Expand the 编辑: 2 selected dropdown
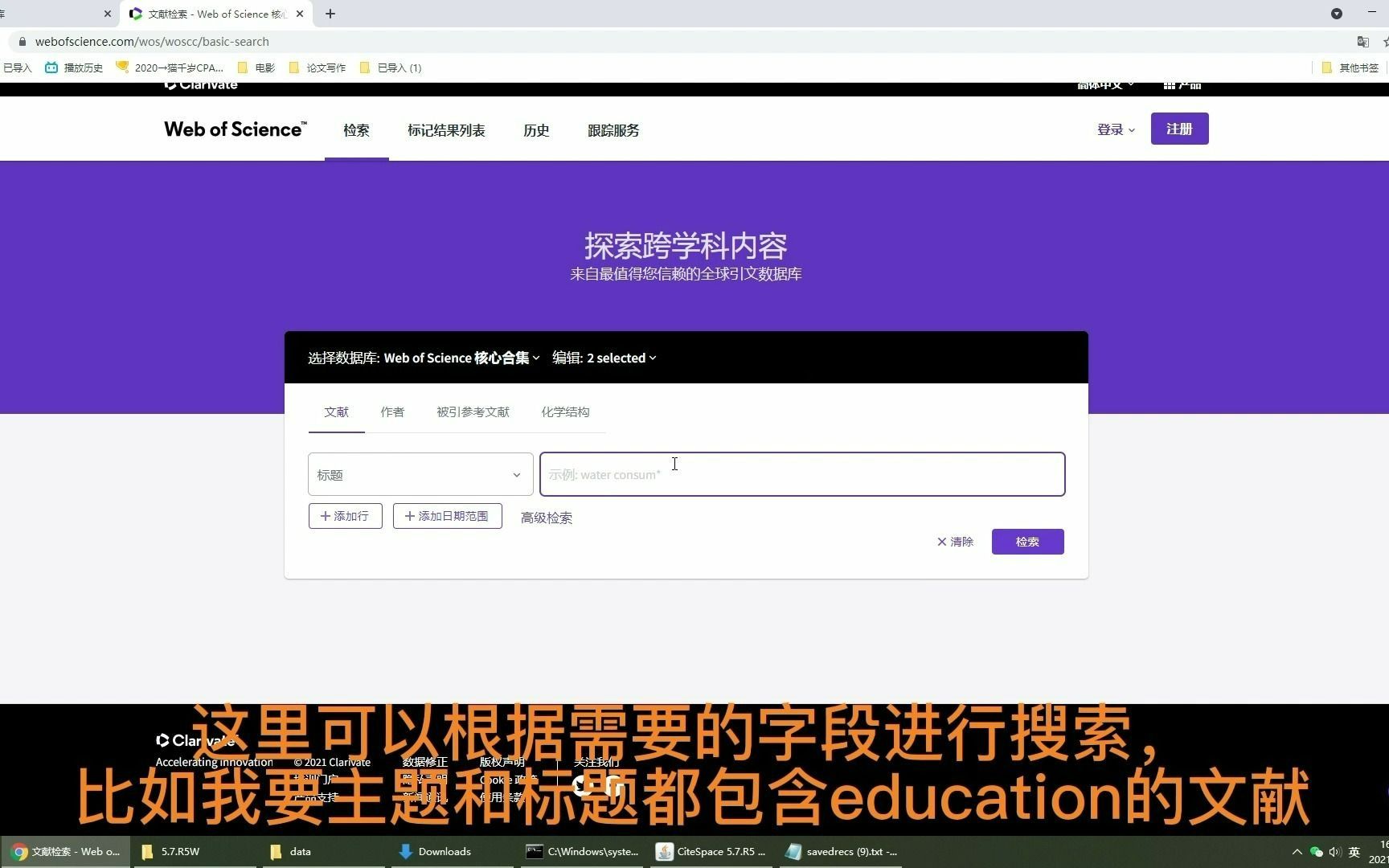The height and width of the screenshot is (868, 1389). (604, 358)
